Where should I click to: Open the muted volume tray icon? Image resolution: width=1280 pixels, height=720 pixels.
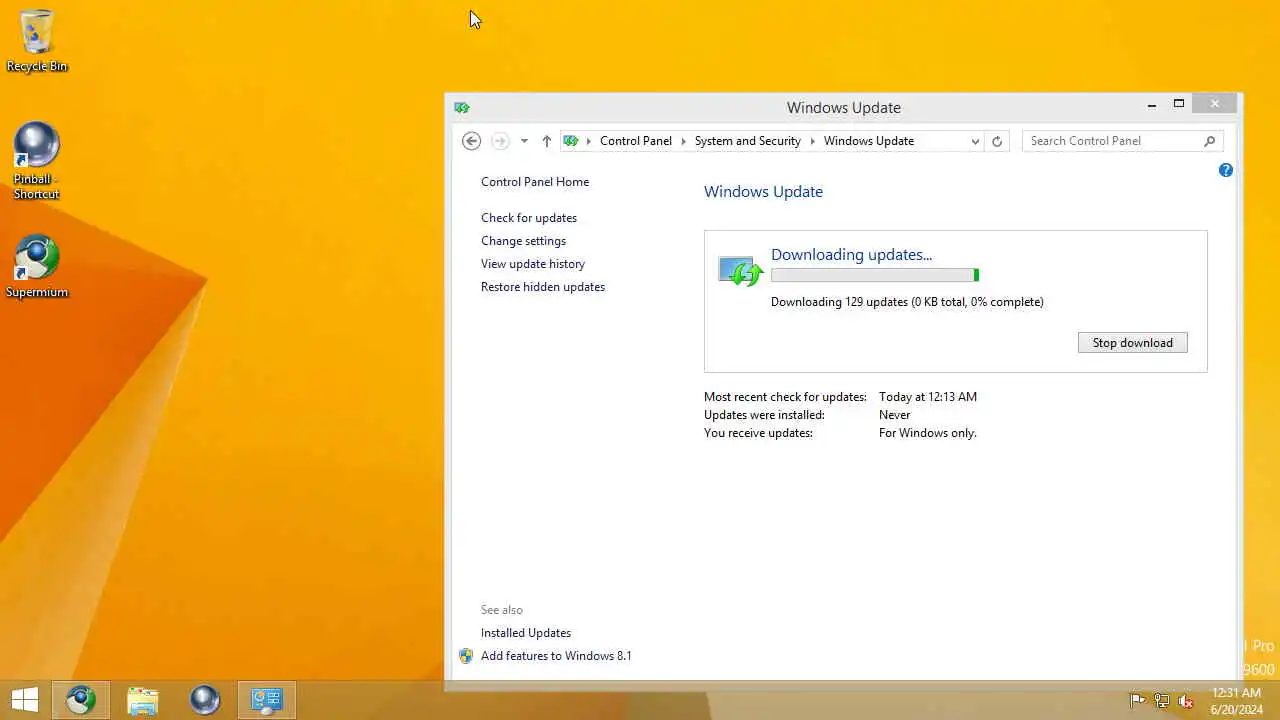click(1186, 701)
